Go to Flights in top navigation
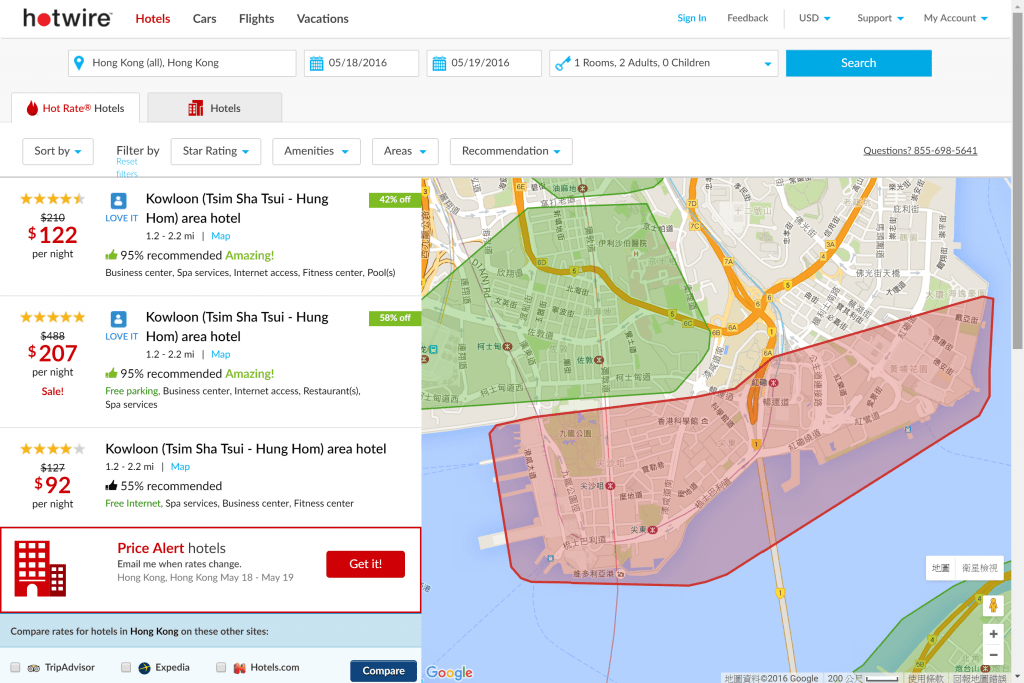Viewport: 1024px width, 683px height. point(257,19)
